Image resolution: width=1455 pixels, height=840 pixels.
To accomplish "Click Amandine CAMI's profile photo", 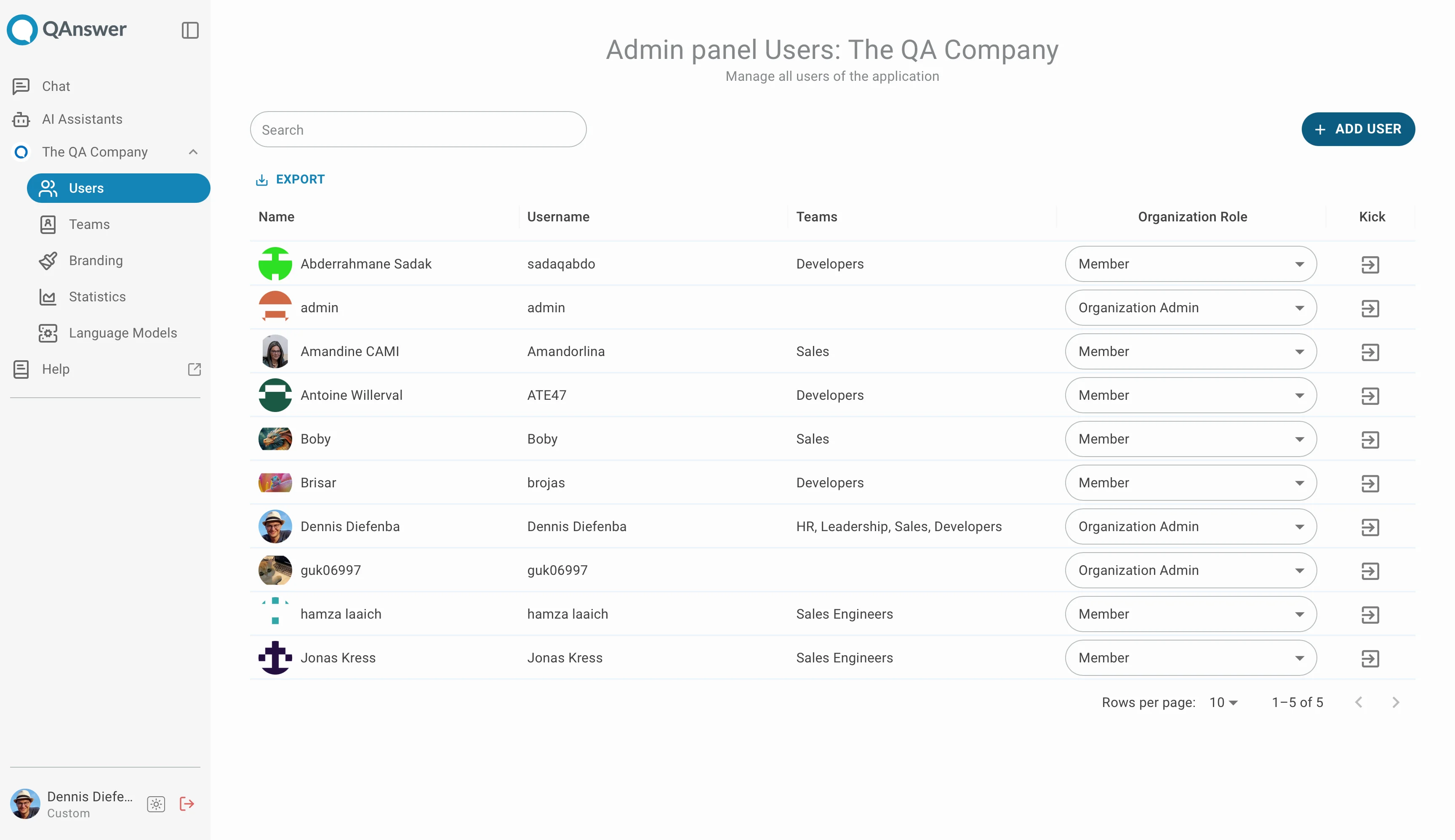I will (x=275, y=351).
